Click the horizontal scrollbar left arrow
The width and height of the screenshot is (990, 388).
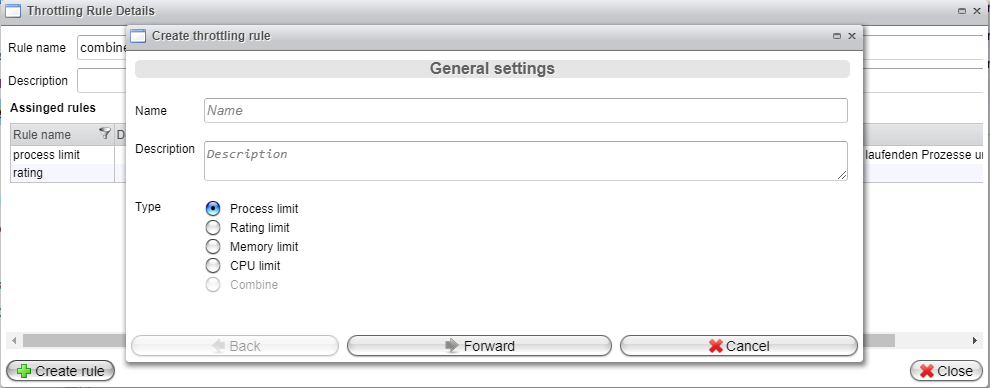15,341
